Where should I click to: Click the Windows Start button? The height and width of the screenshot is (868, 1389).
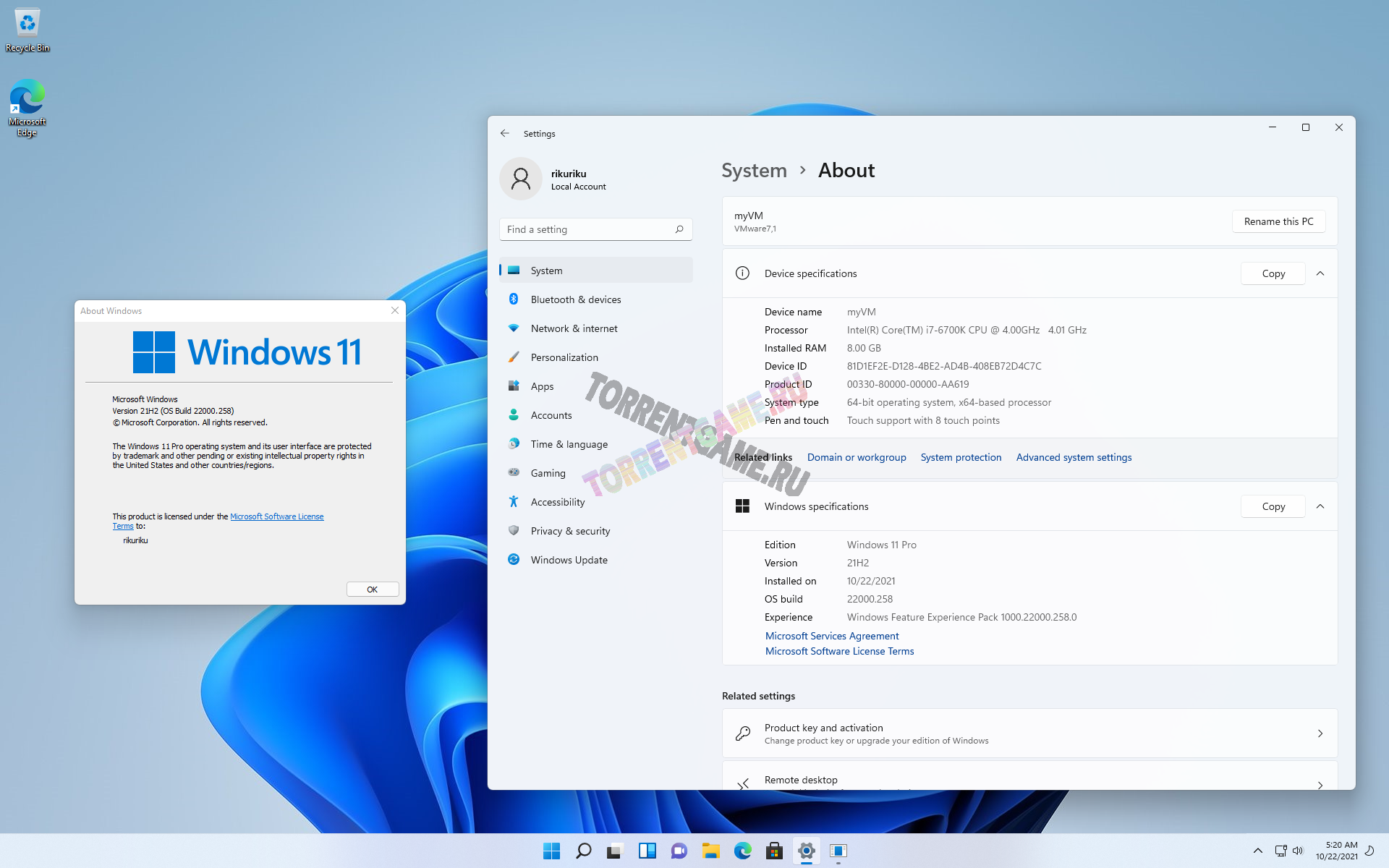click(551, 851)
